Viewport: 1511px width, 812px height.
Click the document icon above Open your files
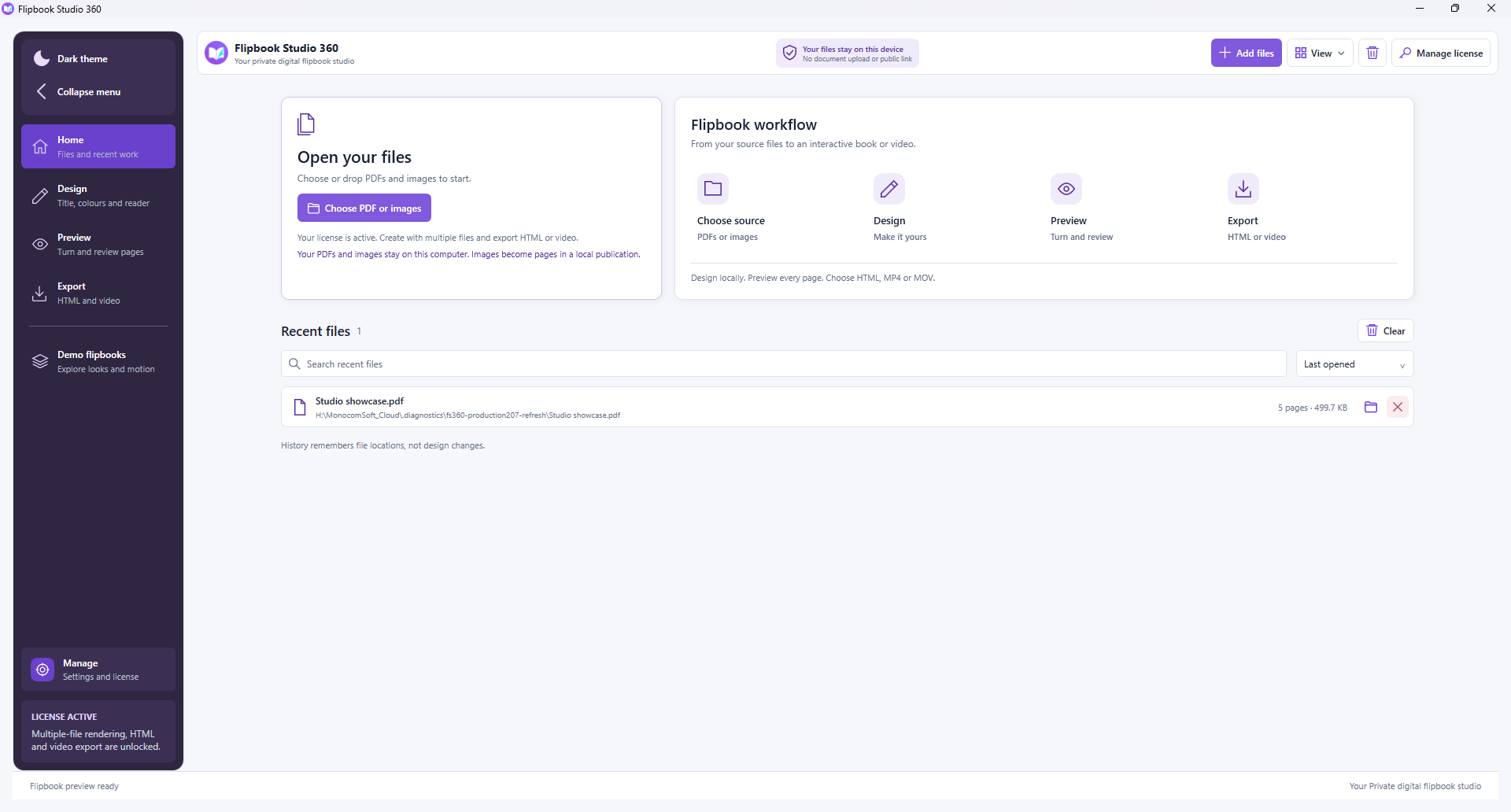(306, 124)
